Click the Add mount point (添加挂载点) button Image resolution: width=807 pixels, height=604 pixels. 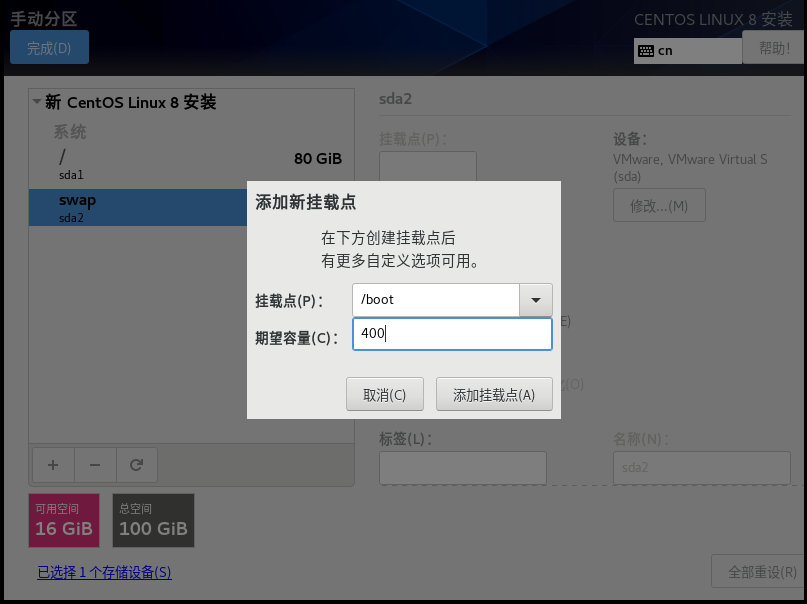coord(494,395)
